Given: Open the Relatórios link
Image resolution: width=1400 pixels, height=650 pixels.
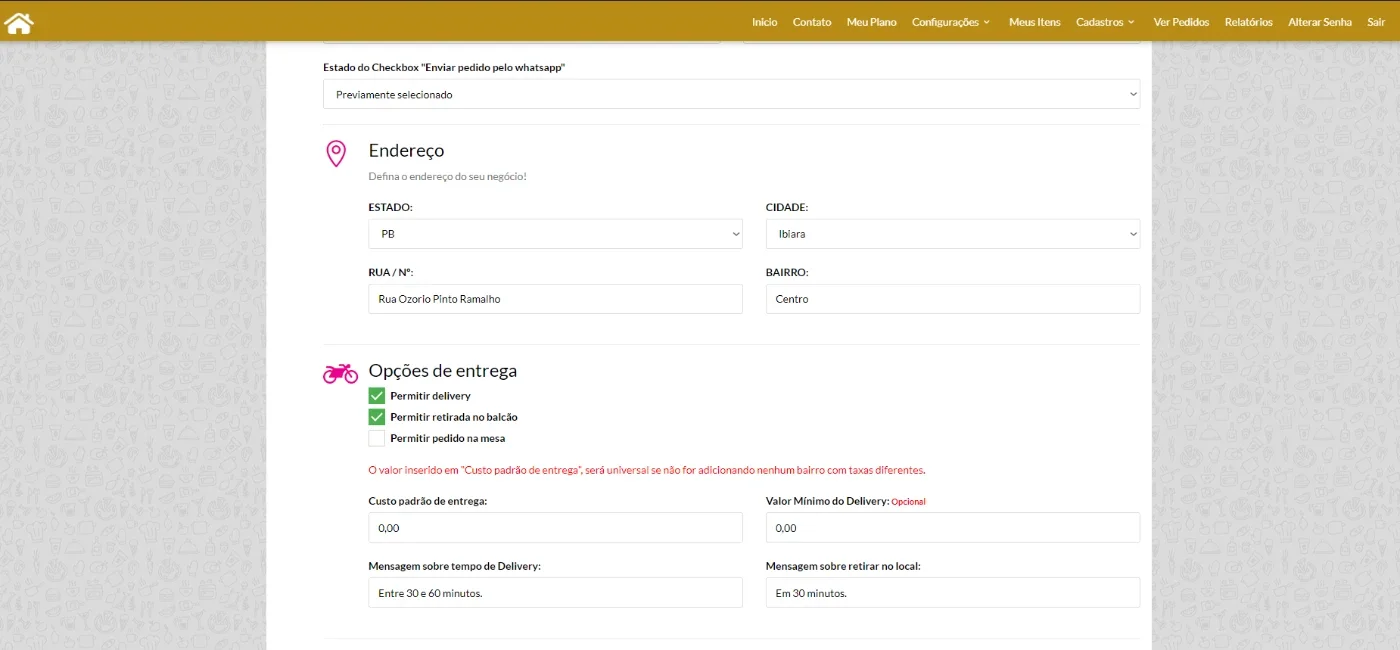Looking at the screenshot, I should tap(1248, 22).
